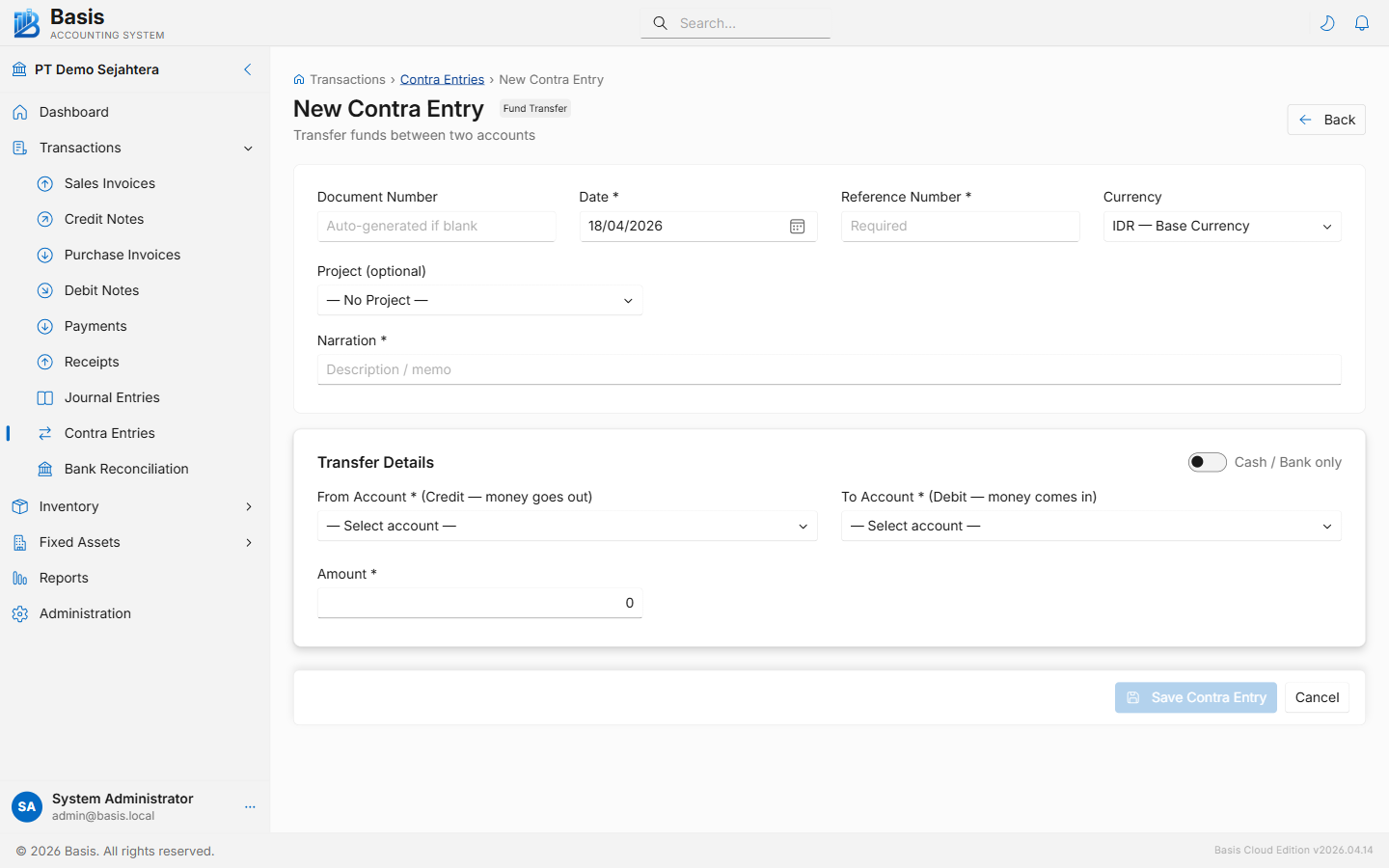Click the notification bell icon
The width and height of the screenshot is (1389, 868).
point(1362,22)
